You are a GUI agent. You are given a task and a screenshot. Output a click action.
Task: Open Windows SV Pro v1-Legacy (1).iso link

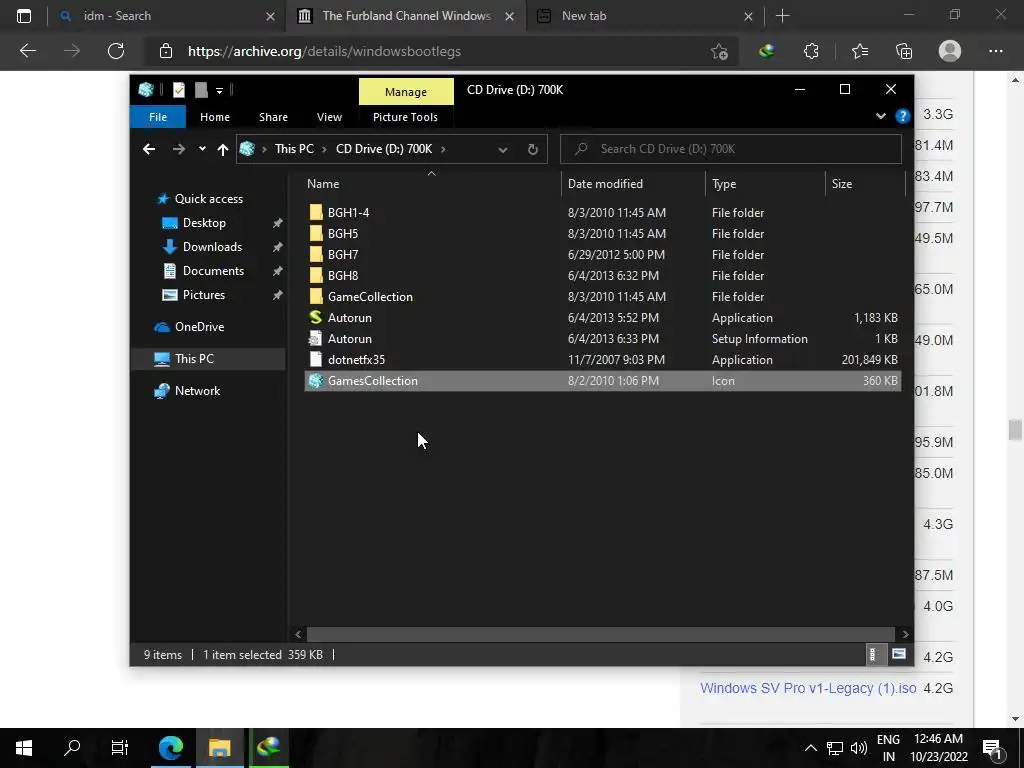[808, 688]
